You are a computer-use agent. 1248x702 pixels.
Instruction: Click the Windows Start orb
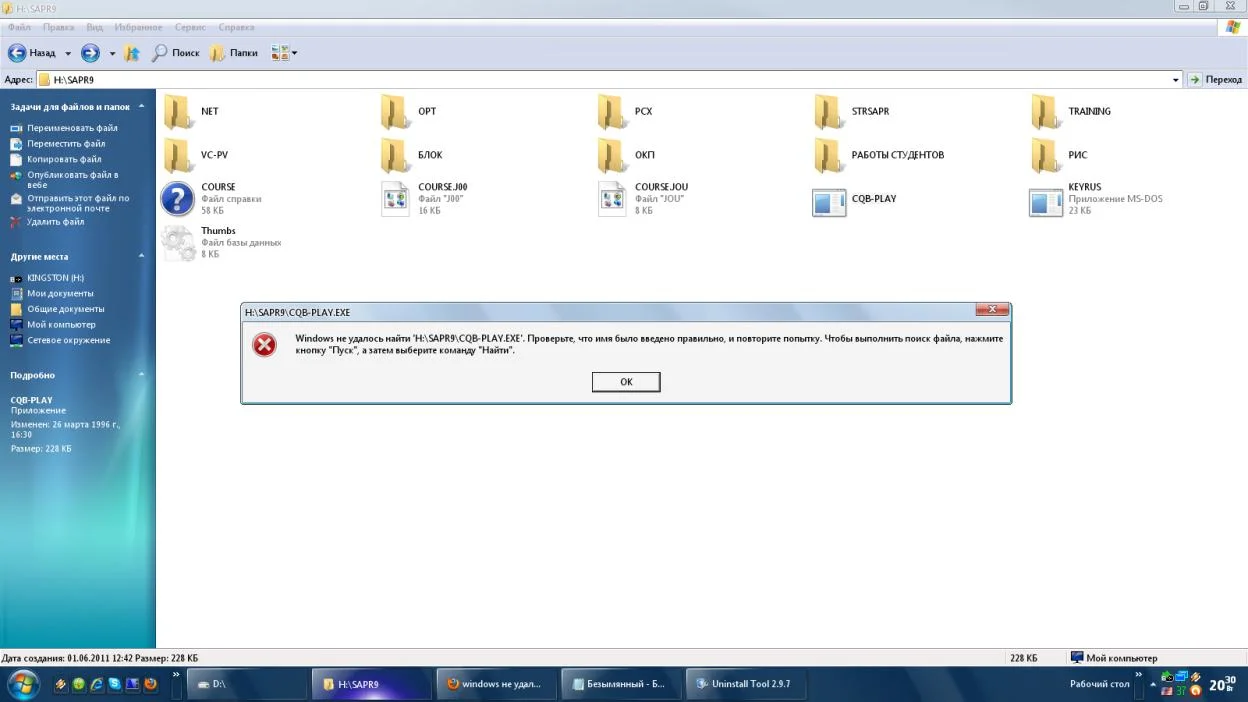click(x=22, y=685)
